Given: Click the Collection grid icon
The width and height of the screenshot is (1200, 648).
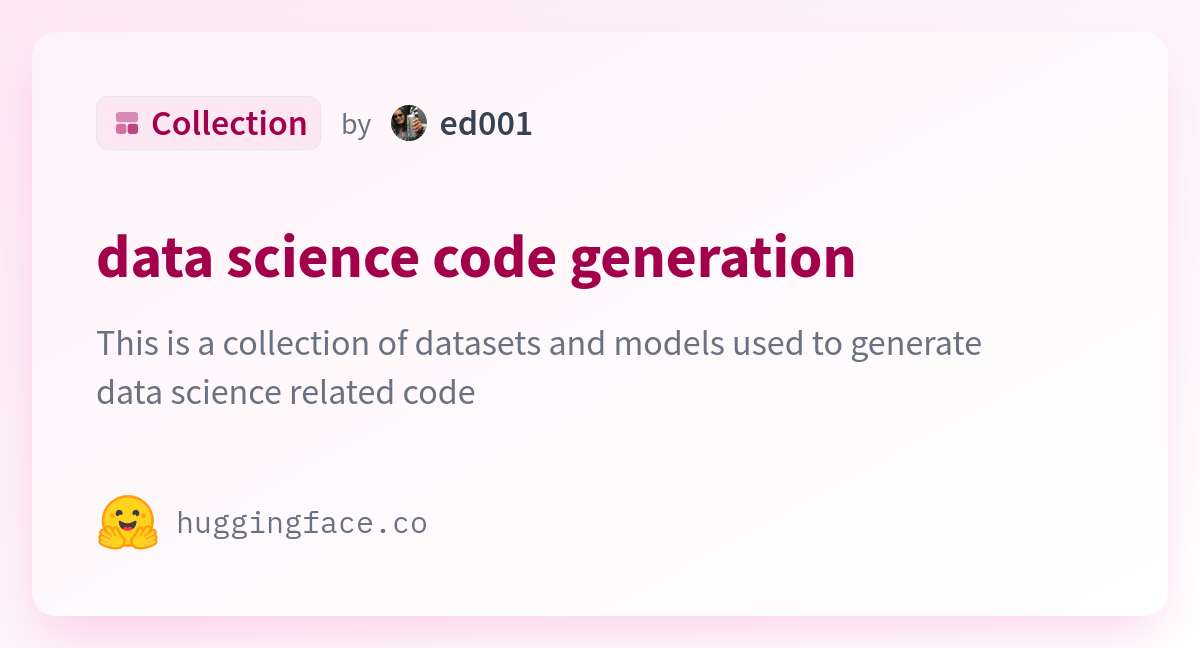Looking at the screenshot, I should (x=127, y=123).
